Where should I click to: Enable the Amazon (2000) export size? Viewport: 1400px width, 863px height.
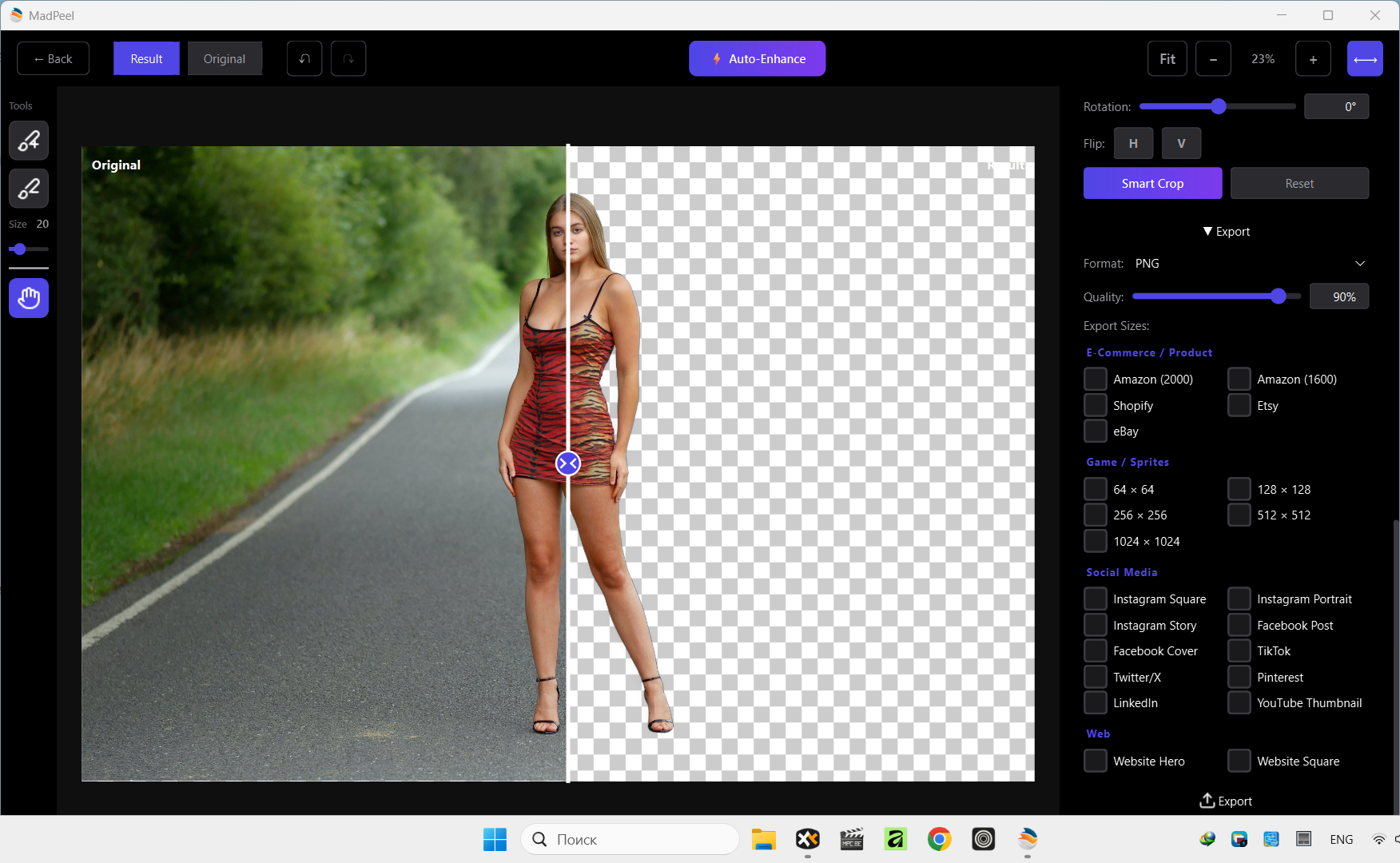pos(1096,379)
